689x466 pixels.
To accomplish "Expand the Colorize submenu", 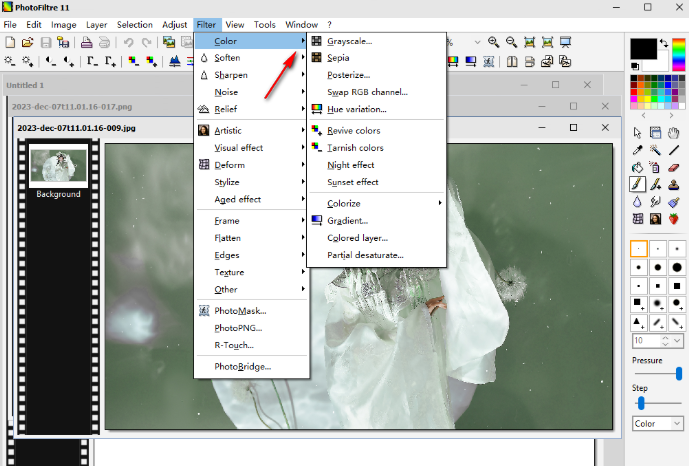I will click(377, 203).
